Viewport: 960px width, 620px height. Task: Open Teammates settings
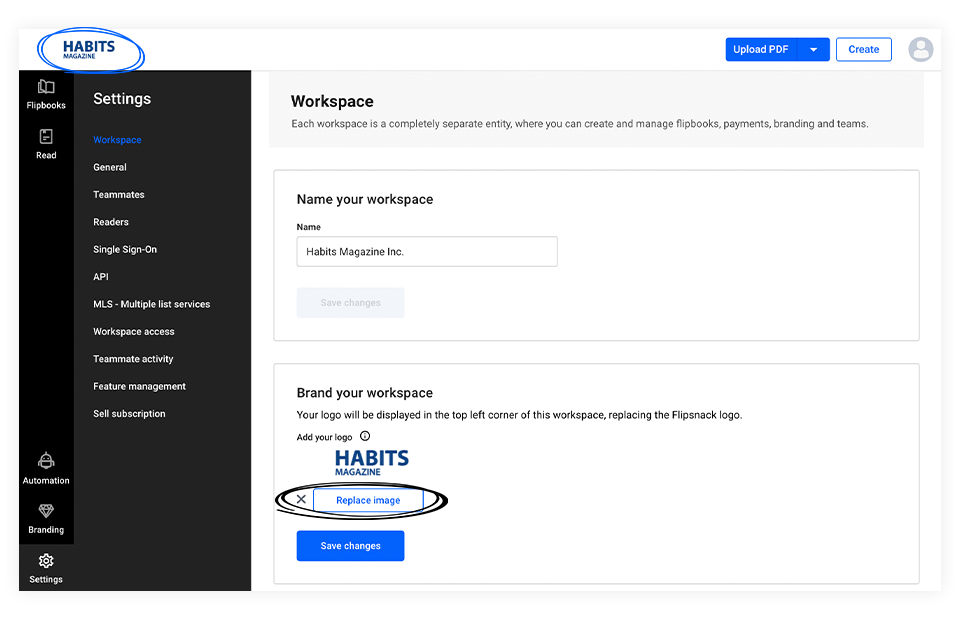(x=119, y=195)
